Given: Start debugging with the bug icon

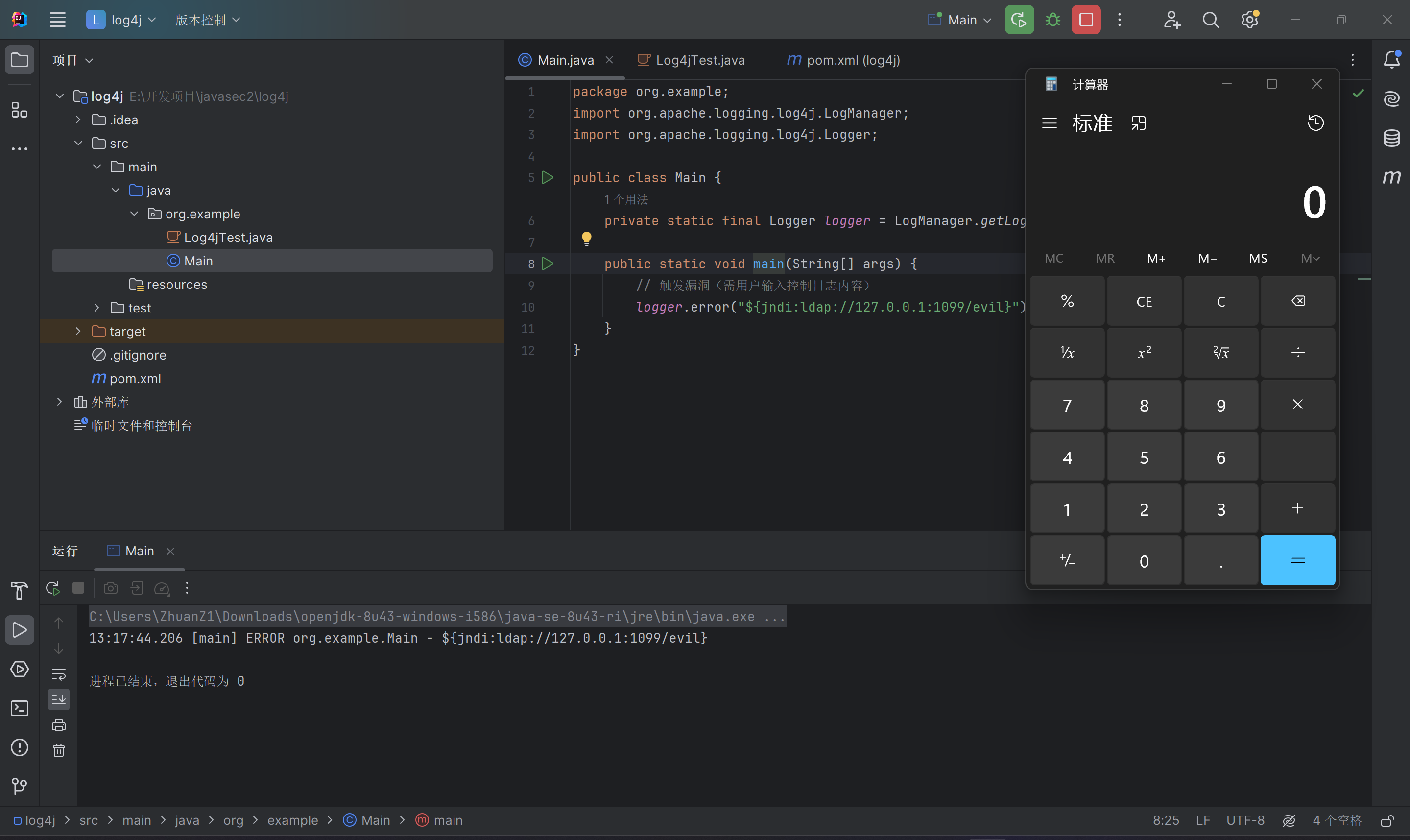Looking at the screenshot, I should [1052, 20].
